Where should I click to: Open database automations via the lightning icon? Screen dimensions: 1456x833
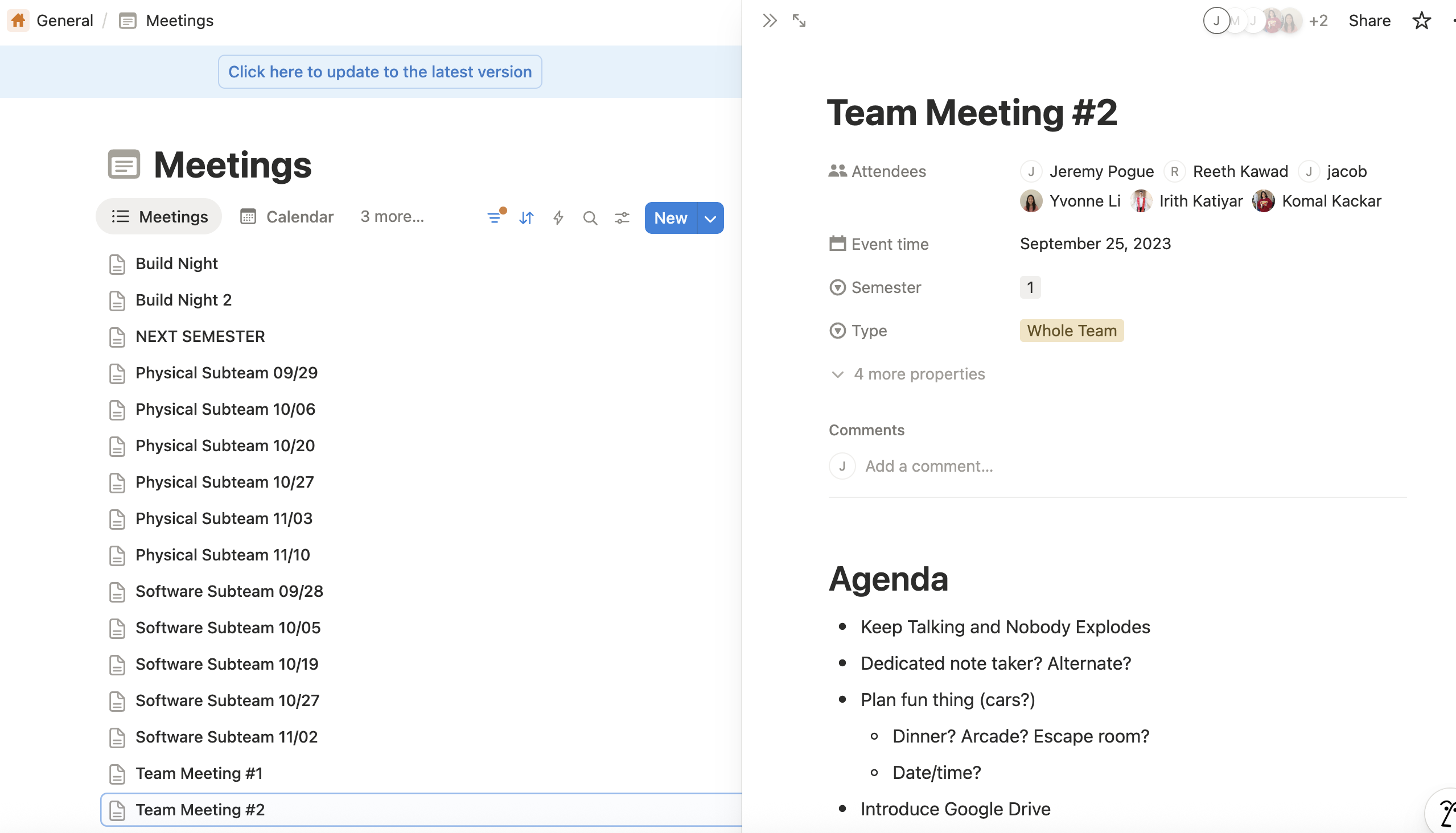pos(558,218)
